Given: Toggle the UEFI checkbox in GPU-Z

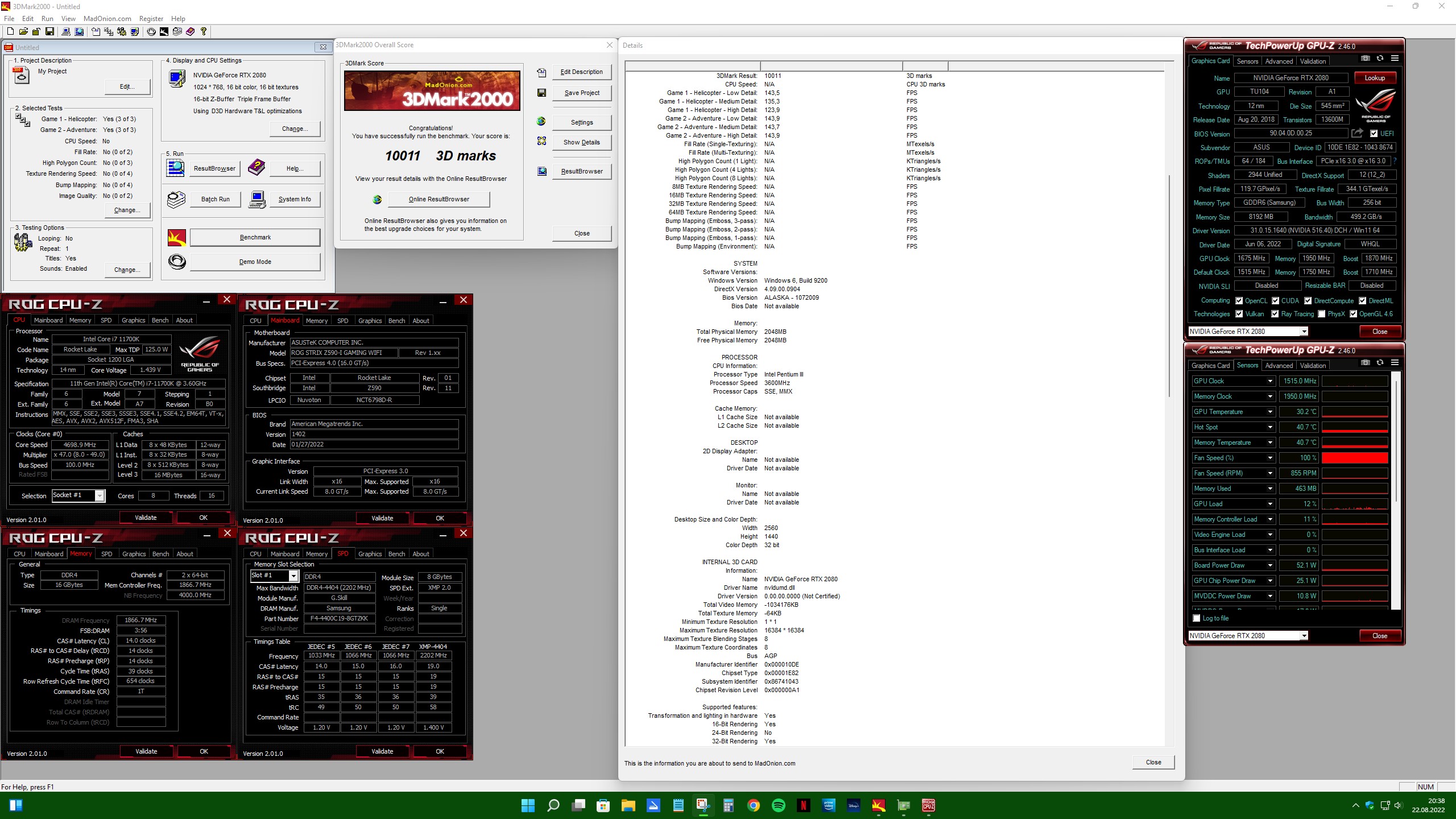Looking at the screenshot, I should pyautogui.click(x=1374, y=134).
